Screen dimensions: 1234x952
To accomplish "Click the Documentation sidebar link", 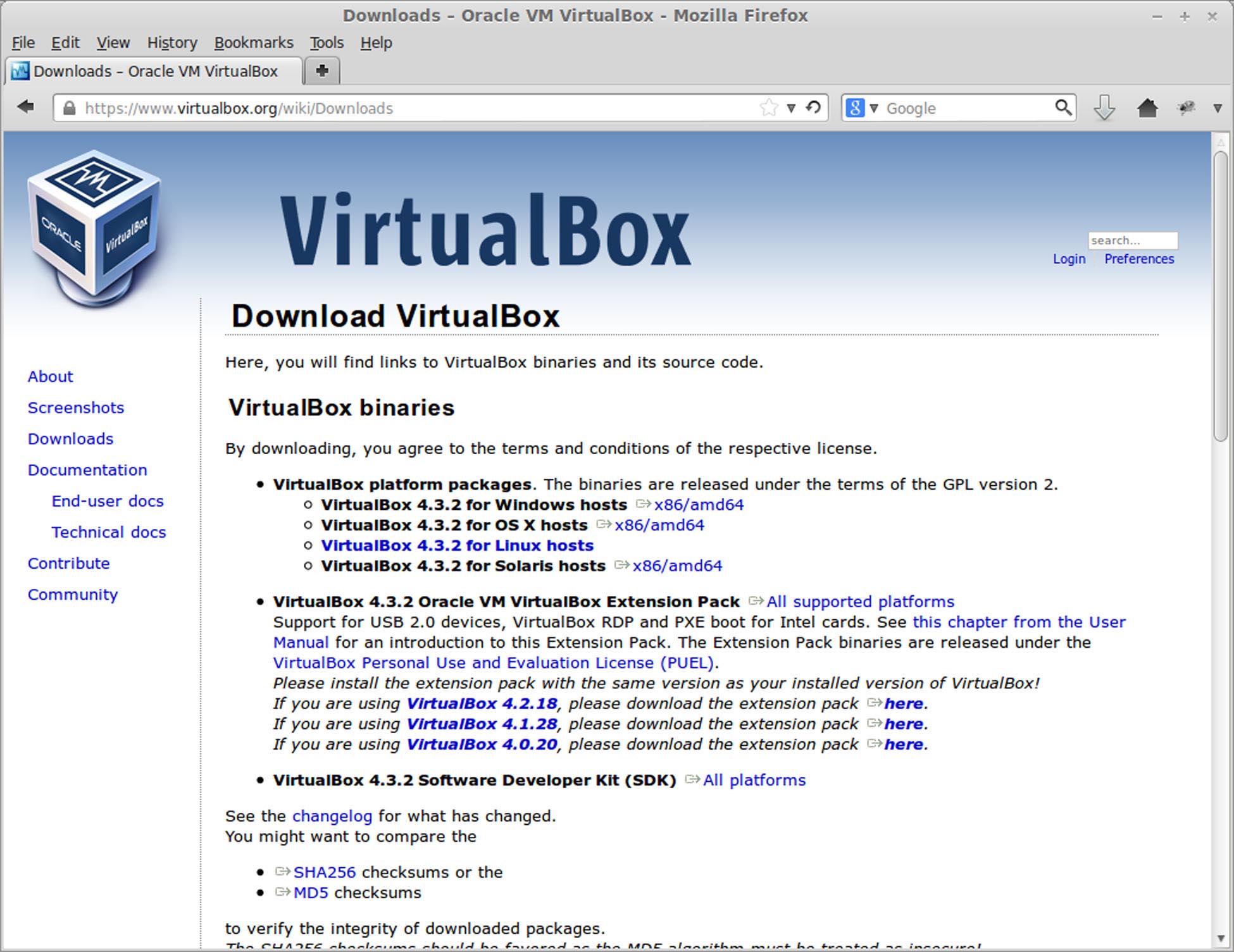I will point(87,470).
